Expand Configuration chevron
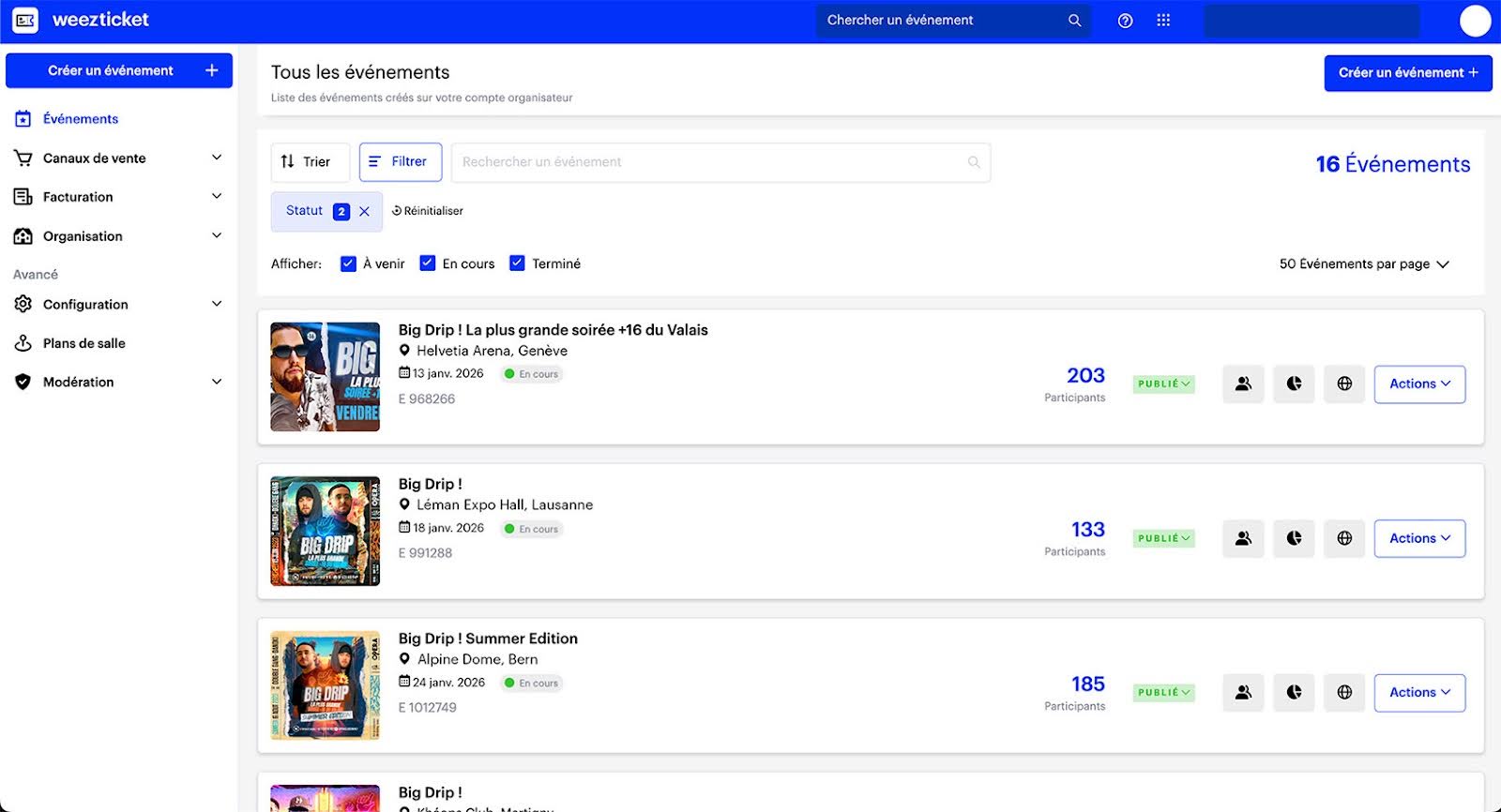 coord(217,304)
